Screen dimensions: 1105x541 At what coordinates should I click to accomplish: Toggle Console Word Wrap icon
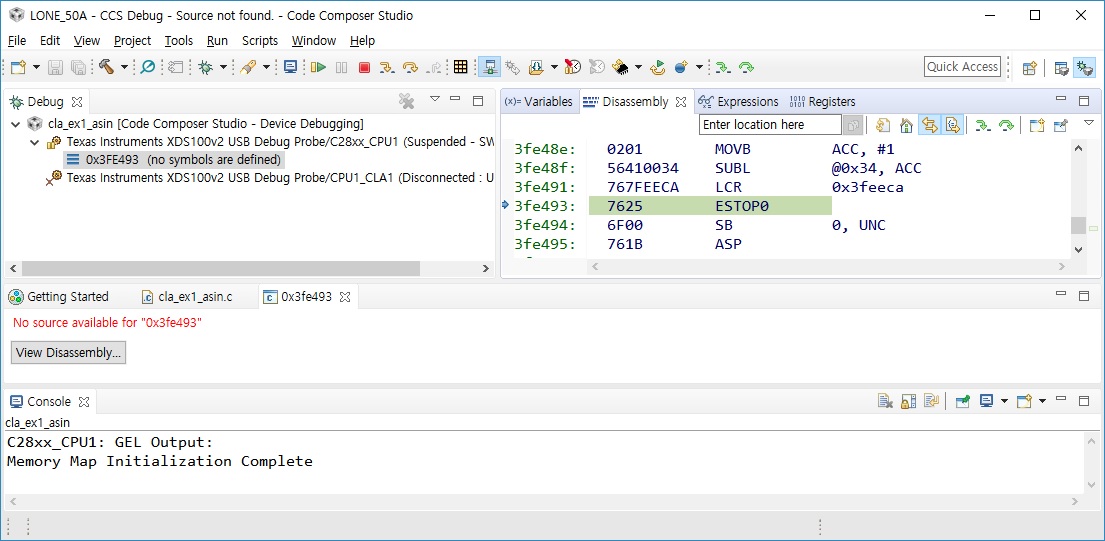click(932, 401)
